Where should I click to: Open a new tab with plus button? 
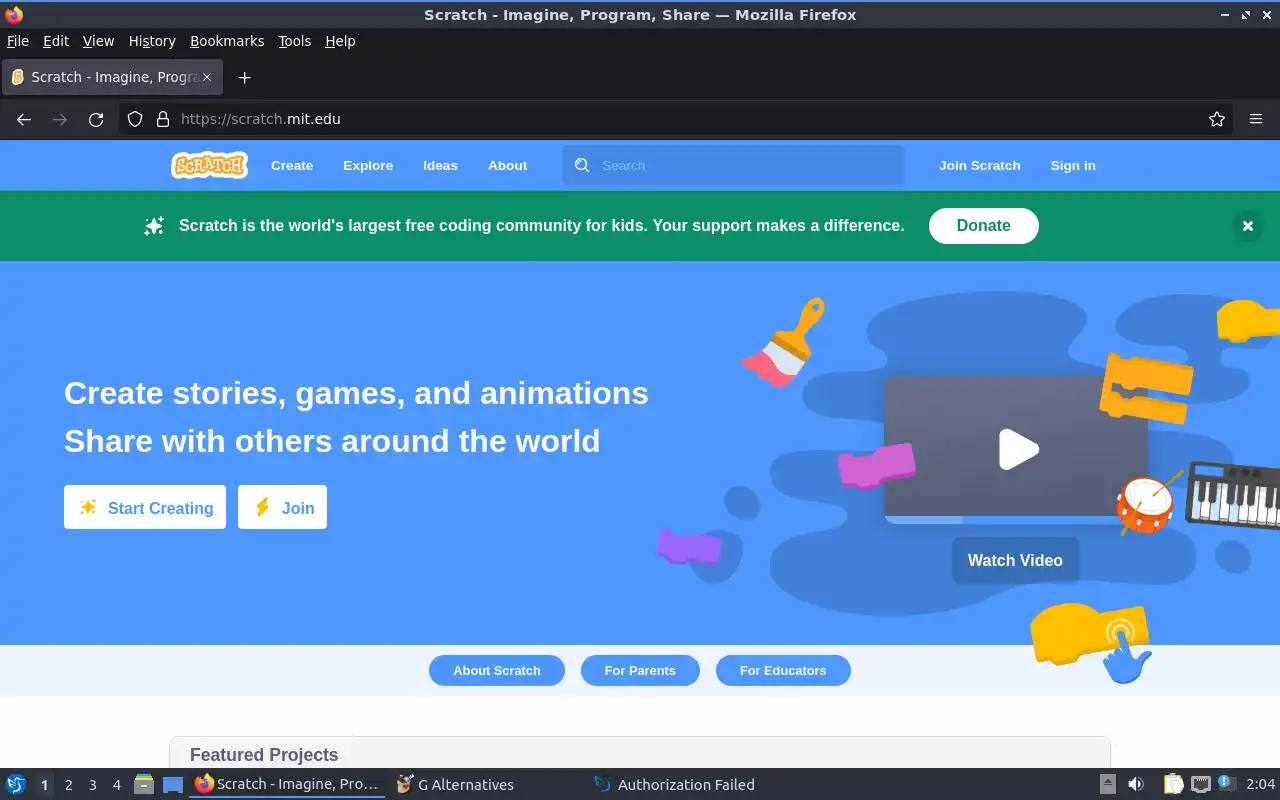[x=244, y=77]
